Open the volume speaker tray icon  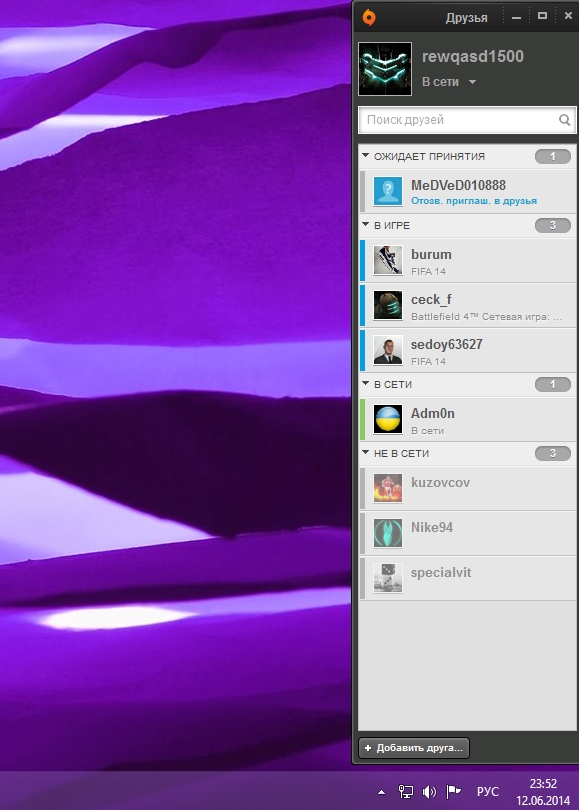(429, 791)
